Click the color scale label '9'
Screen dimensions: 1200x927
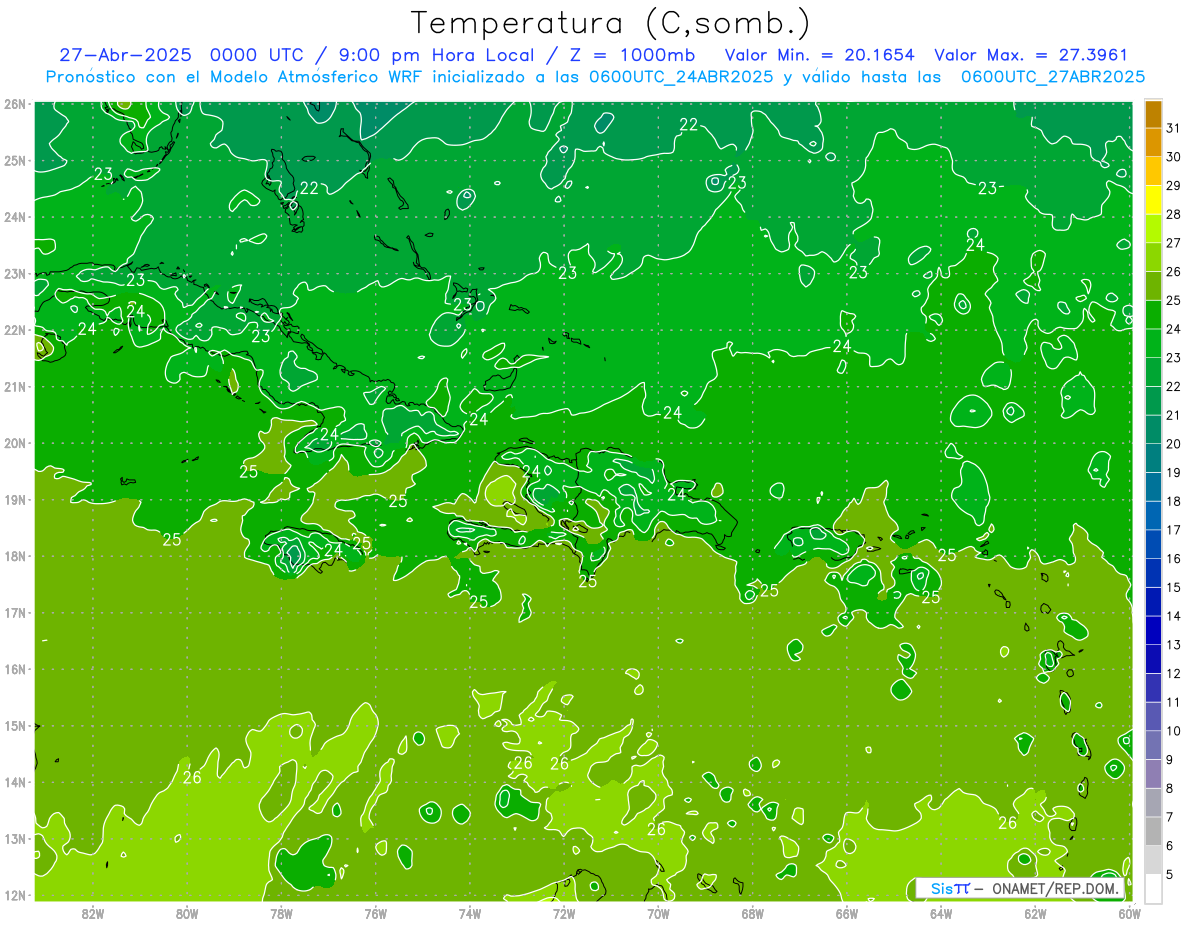coord(1169,759)
